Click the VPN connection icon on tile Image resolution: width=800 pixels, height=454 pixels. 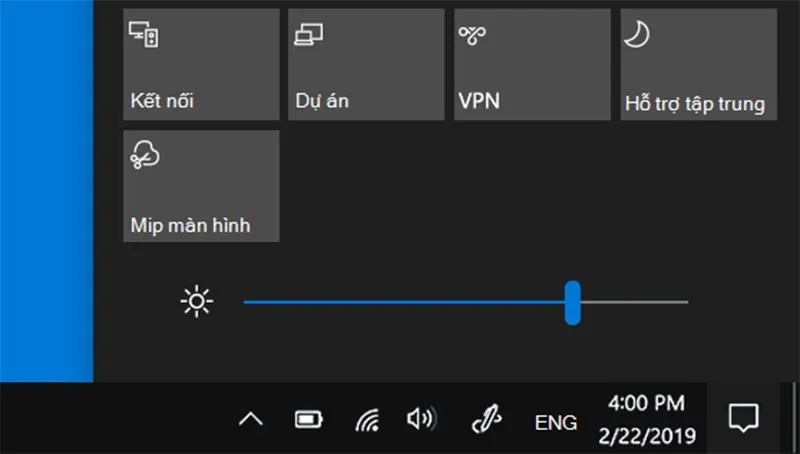pos(472,35)
